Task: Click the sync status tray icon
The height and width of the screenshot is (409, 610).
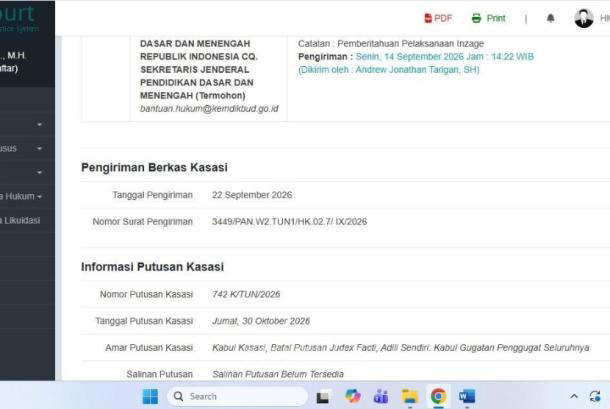Action: click(x=595, y=396)
